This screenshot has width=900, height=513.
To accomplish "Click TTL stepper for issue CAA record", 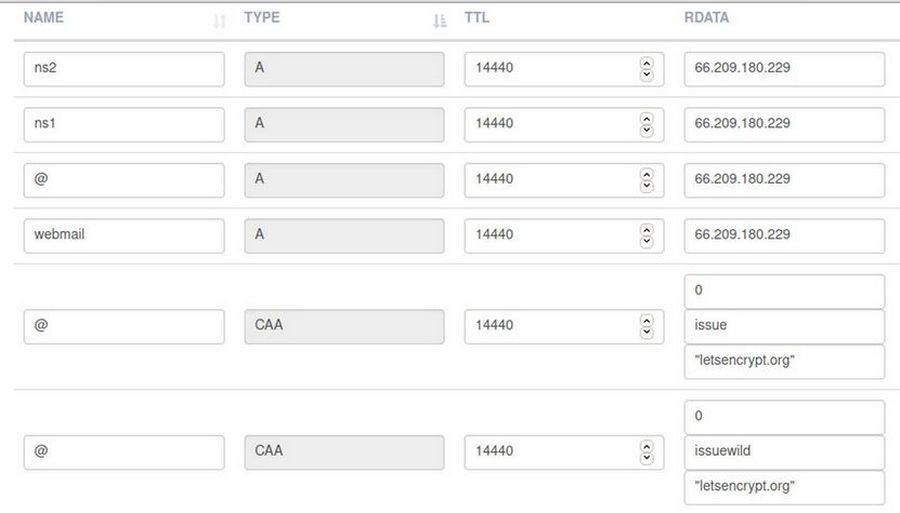I will 646,326.
